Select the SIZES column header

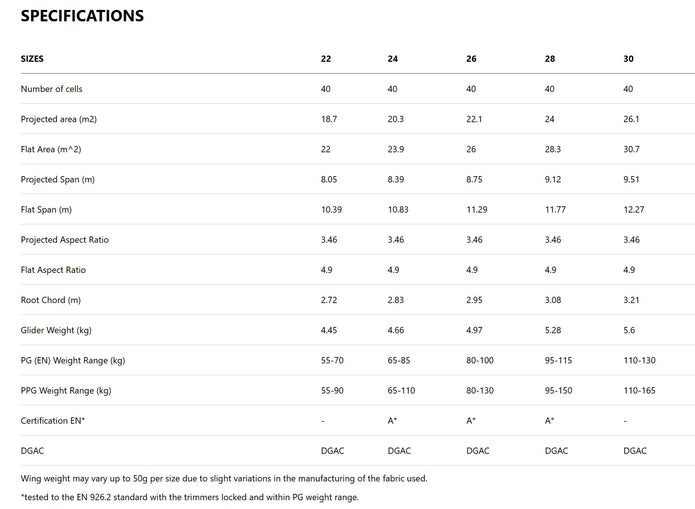(32, 59)
